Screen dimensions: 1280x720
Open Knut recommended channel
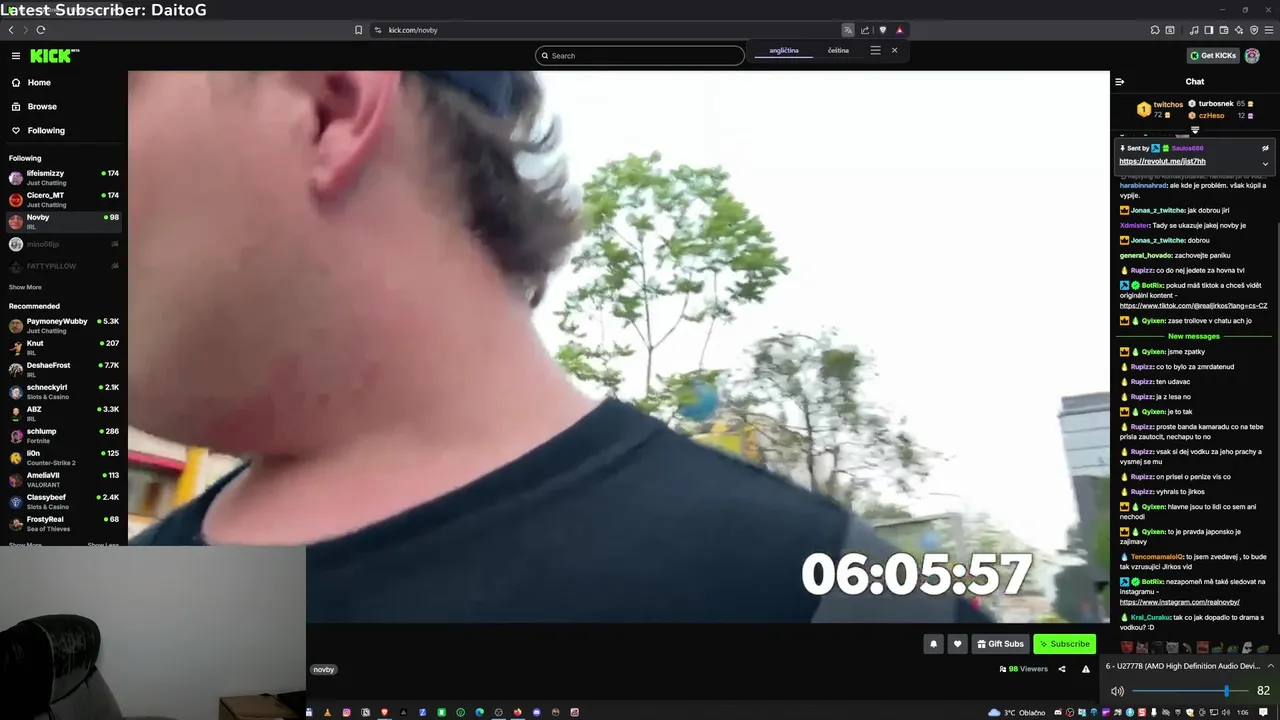coord(64,348)
